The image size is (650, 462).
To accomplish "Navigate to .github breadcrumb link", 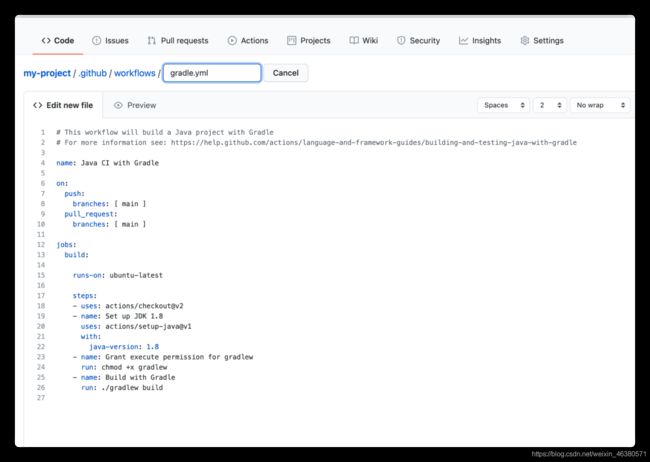I will [92, 73].
